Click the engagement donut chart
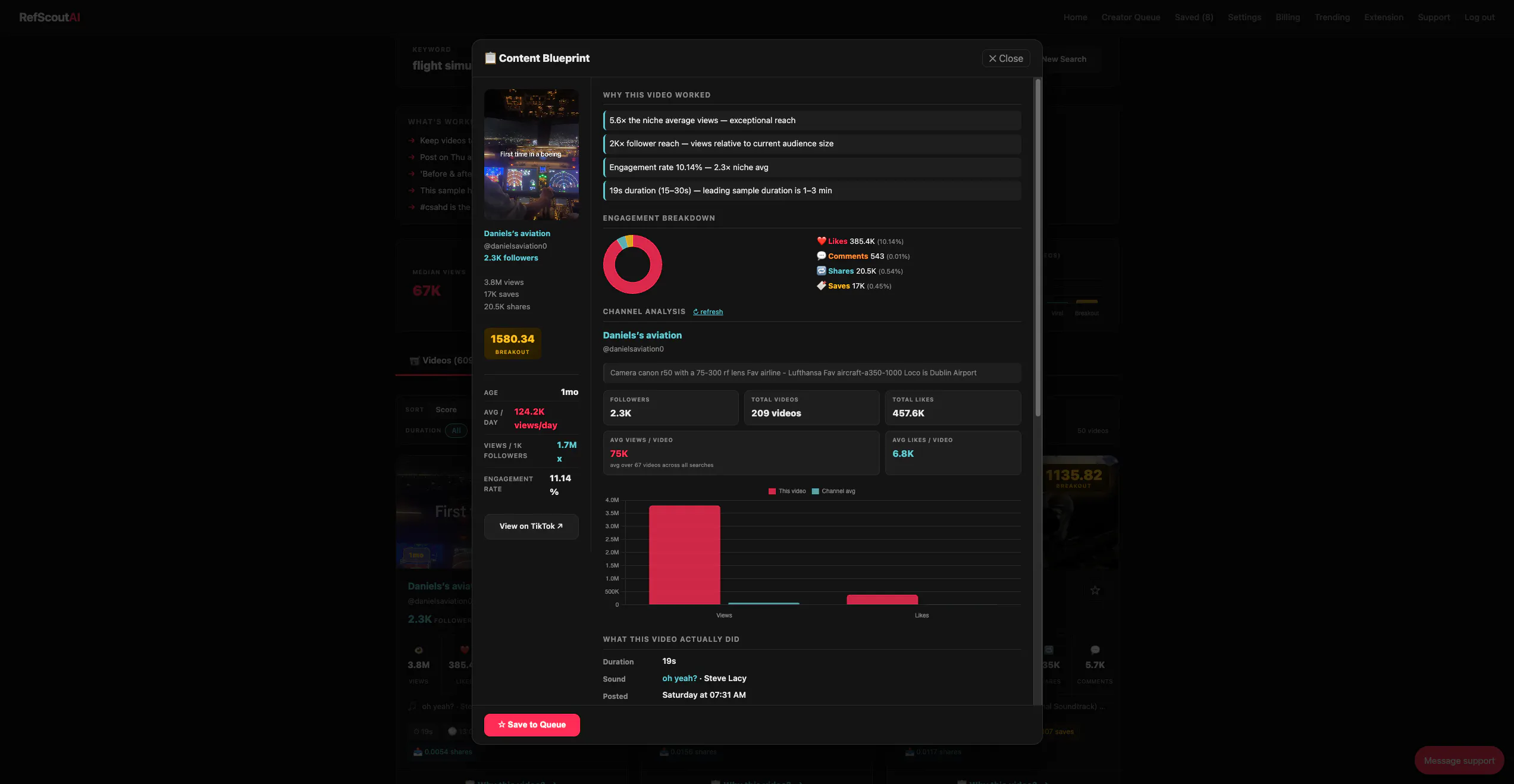The image size is (1514, 784). pyautogui.click(x=632, y=265)
